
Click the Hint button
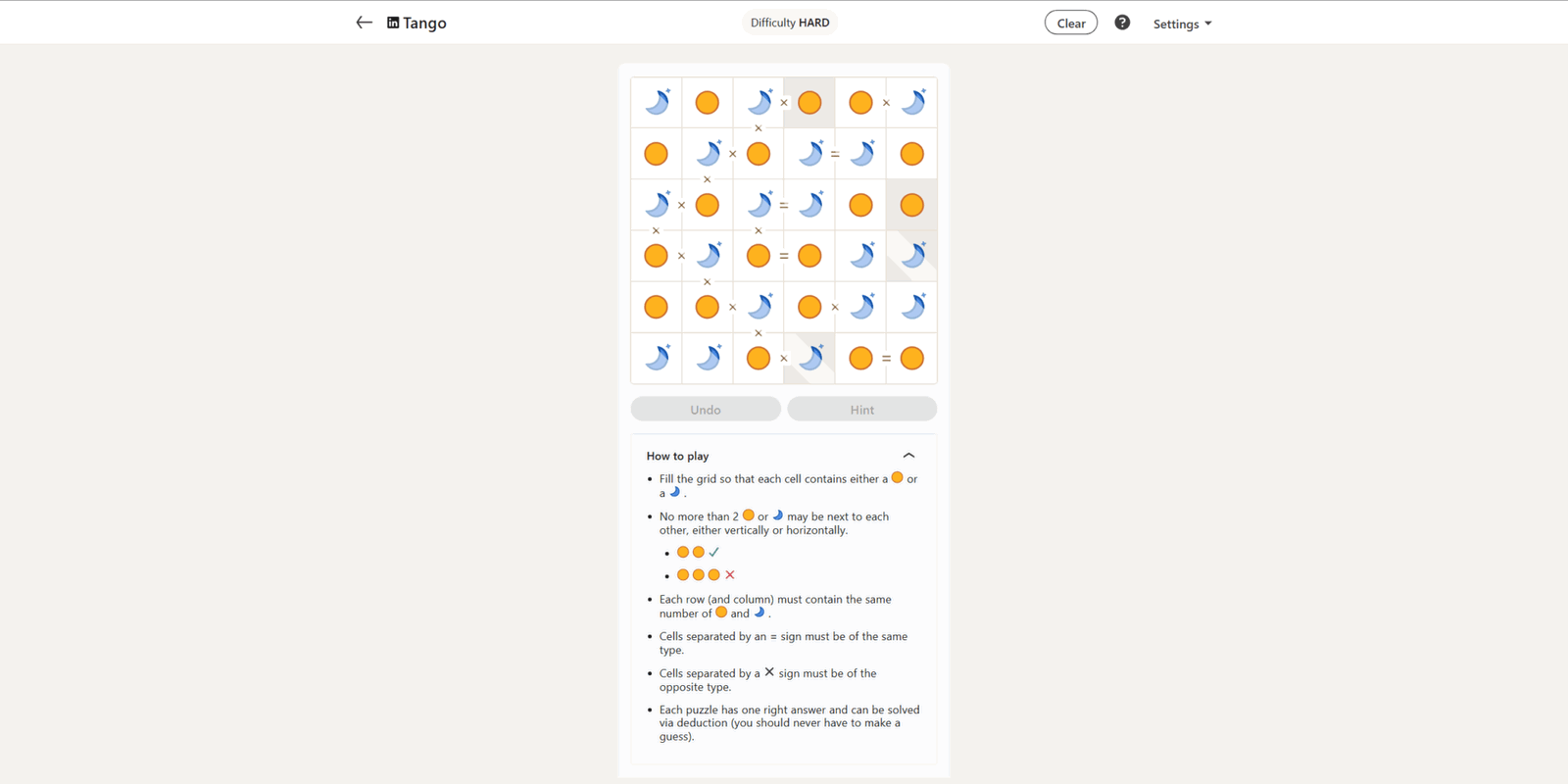coord(862,409)
